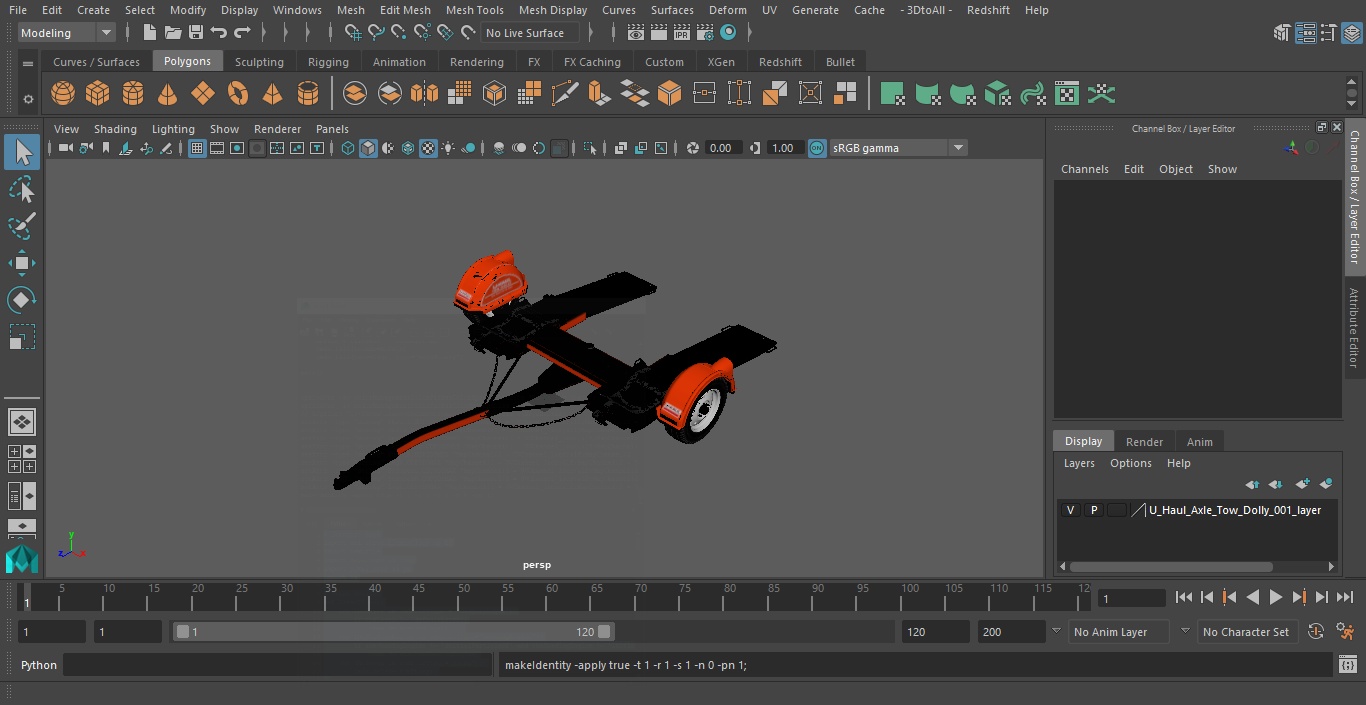1366x705 pixels.
Task: Click No Live Surface field
Action: (531, 33)
